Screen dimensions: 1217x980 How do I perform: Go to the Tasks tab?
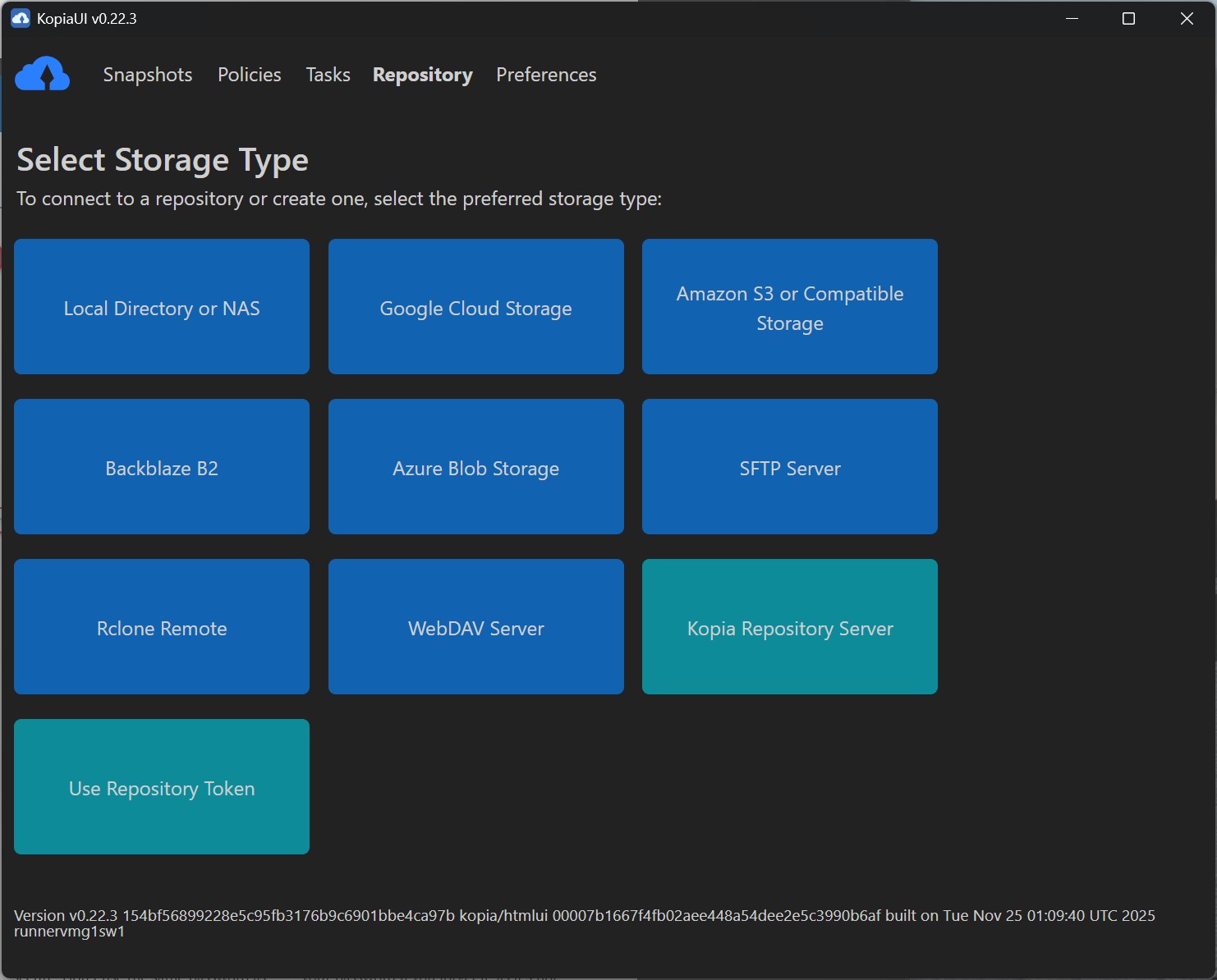click(x=328, y=75)
